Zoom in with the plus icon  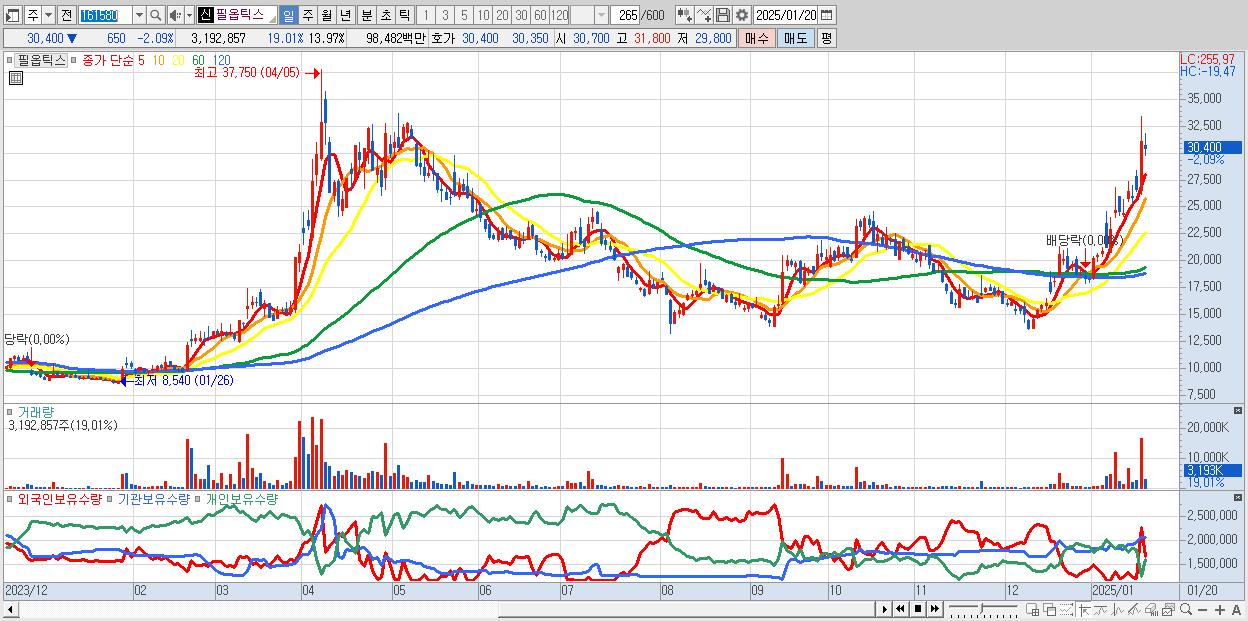1220,609
